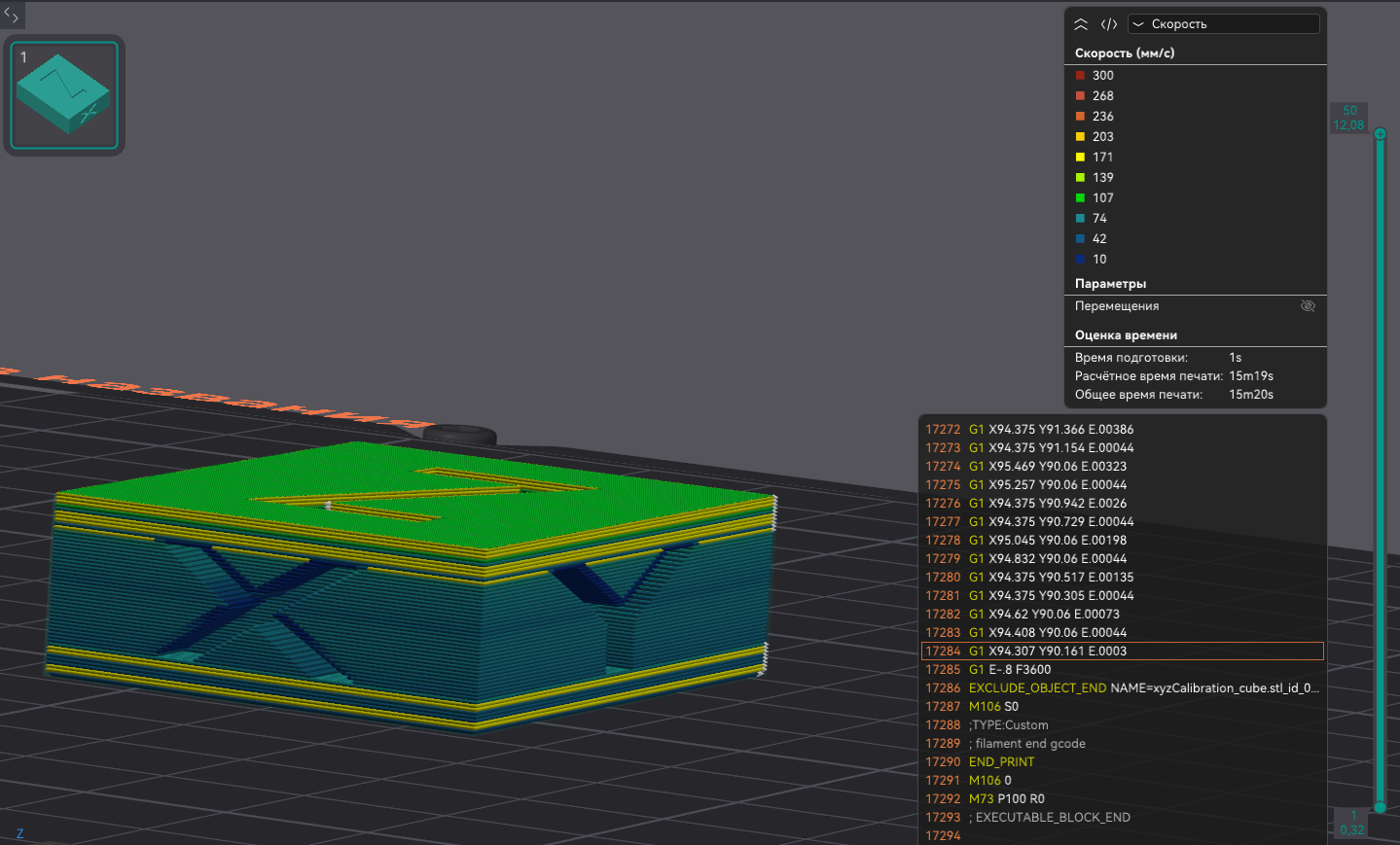Click the END_PRINT G-code line

point(1001,762)
